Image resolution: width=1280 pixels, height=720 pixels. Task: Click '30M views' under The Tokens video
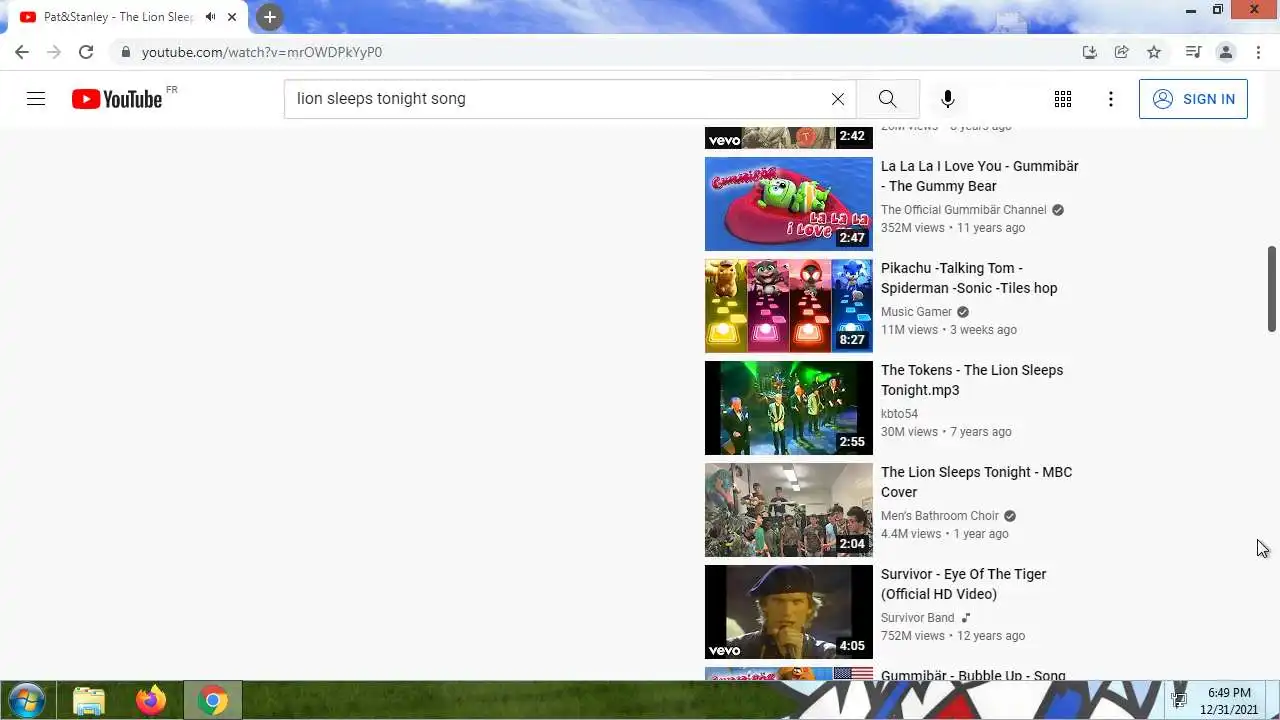[x=909, y=432]
